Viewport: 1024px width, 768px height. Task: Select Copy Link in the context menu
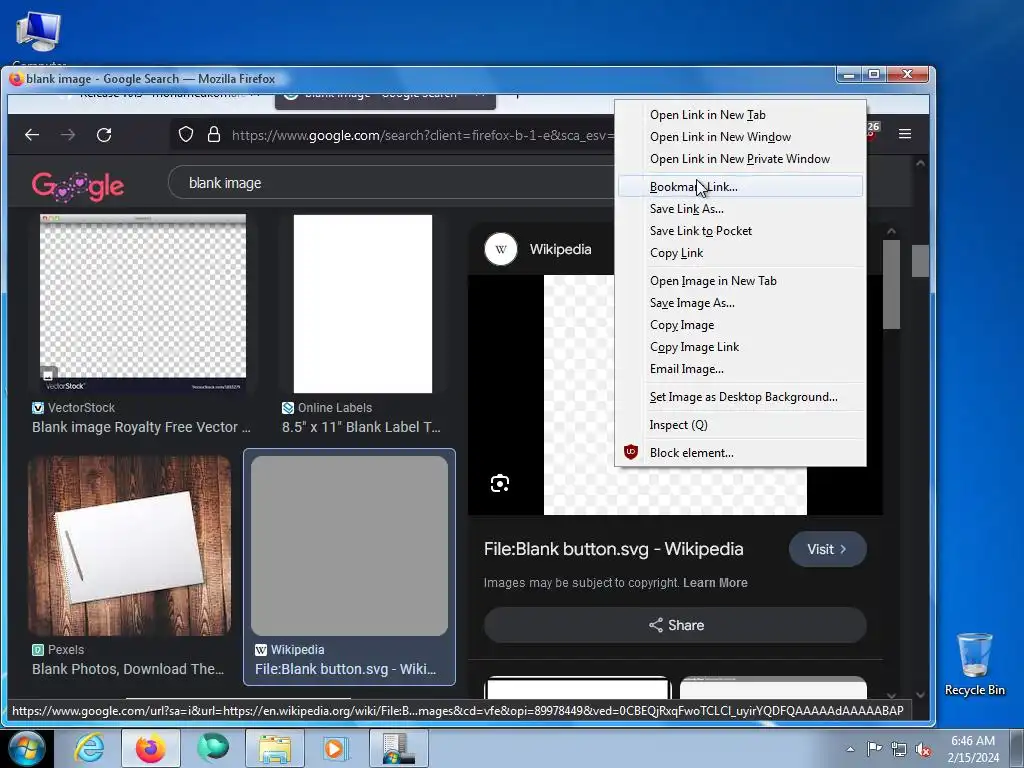click(x=741, y=253)
